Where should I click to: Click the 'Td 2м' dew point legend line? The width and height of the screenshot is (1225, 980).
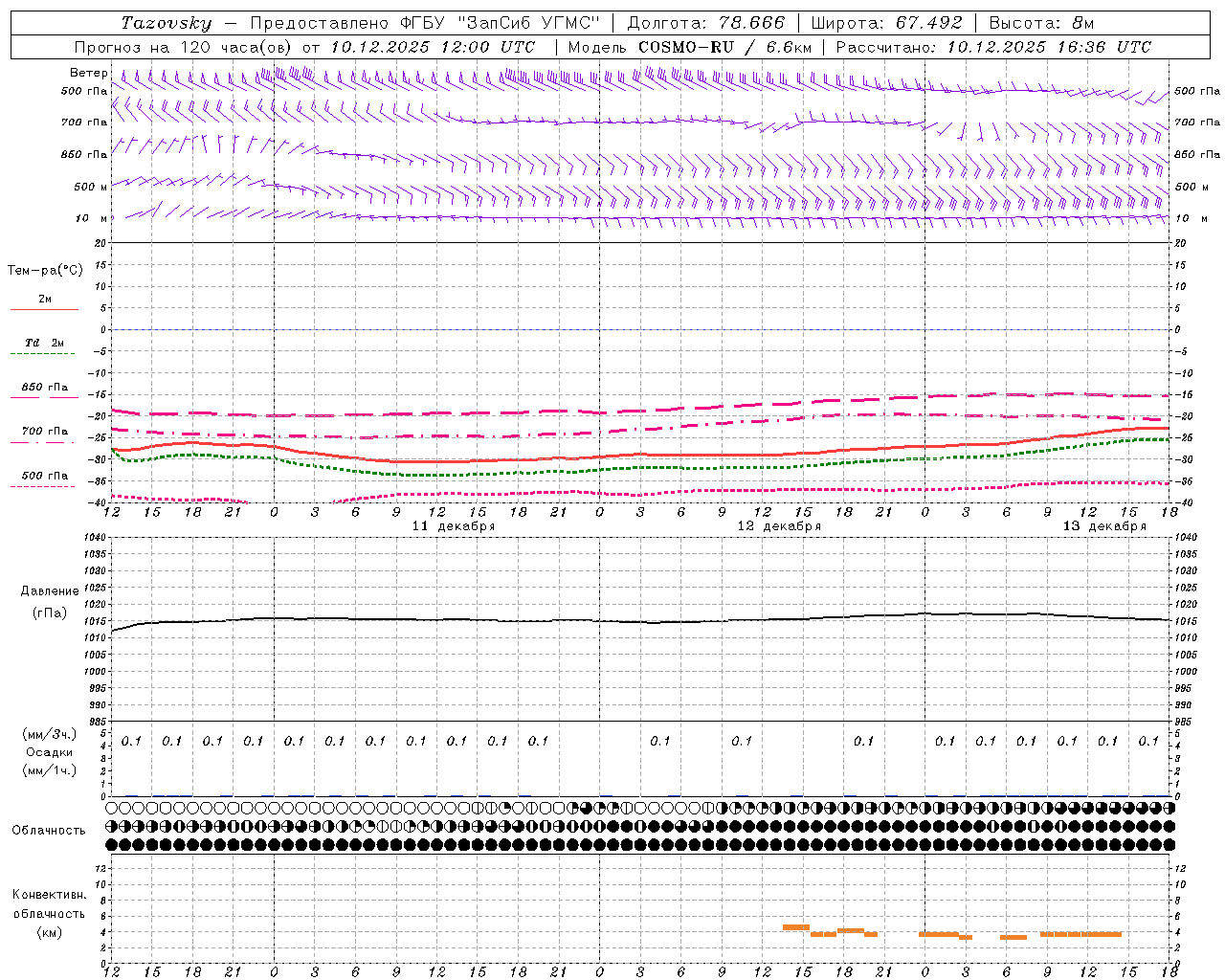pyautogui.click(x=44, y=354)
